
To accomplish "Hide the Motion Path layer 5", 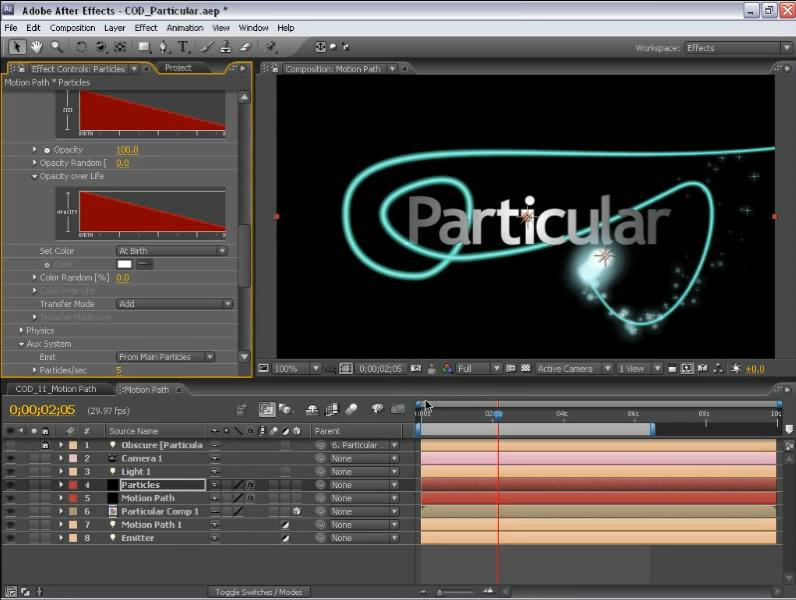I will pos(10,498).
